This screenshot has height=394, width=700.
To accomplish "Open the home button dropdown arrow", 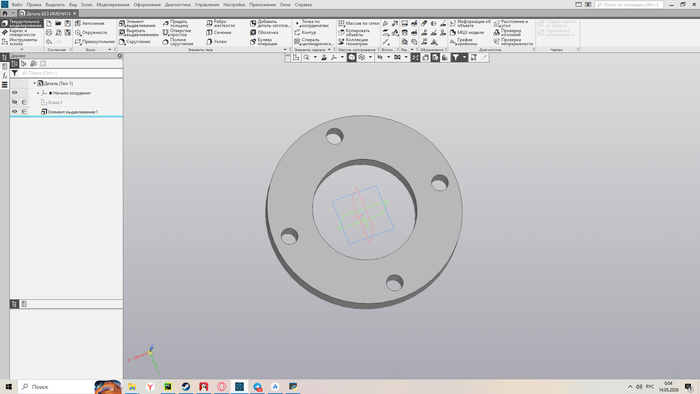I will [x=13, y=13].
